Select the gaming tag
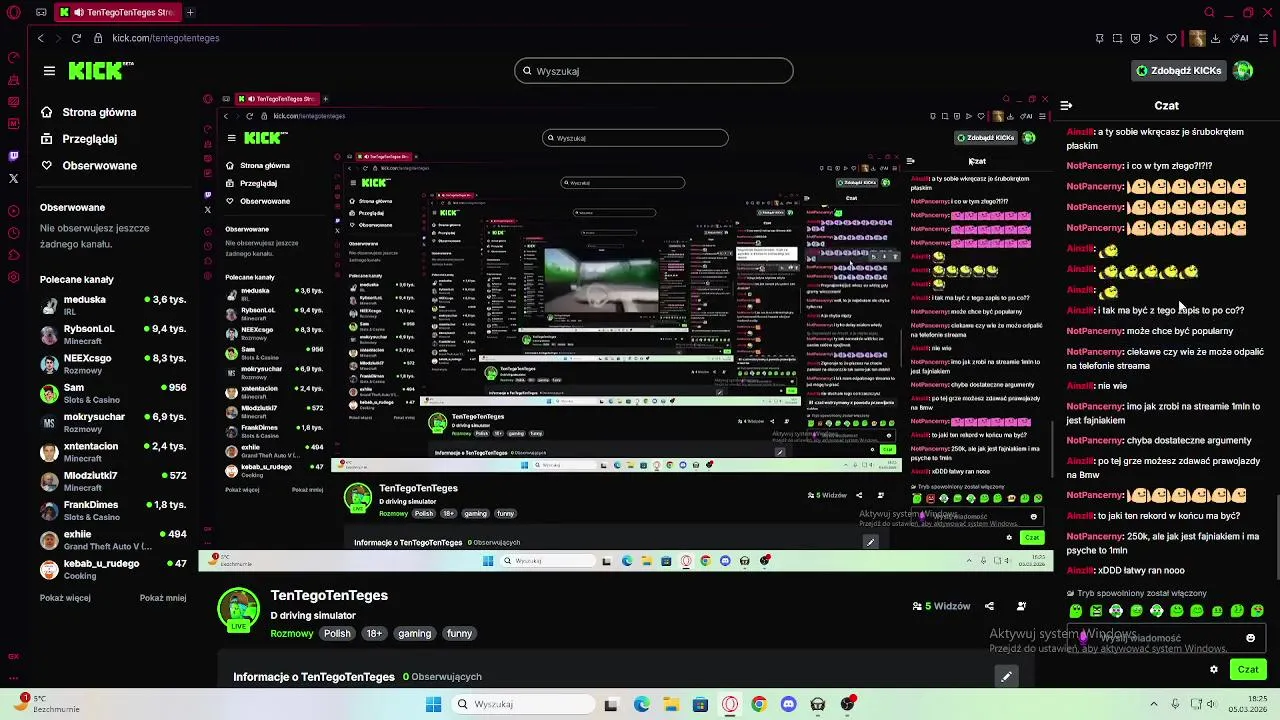The width and height of the screenshot is (1280, 720). coord(414,633)
